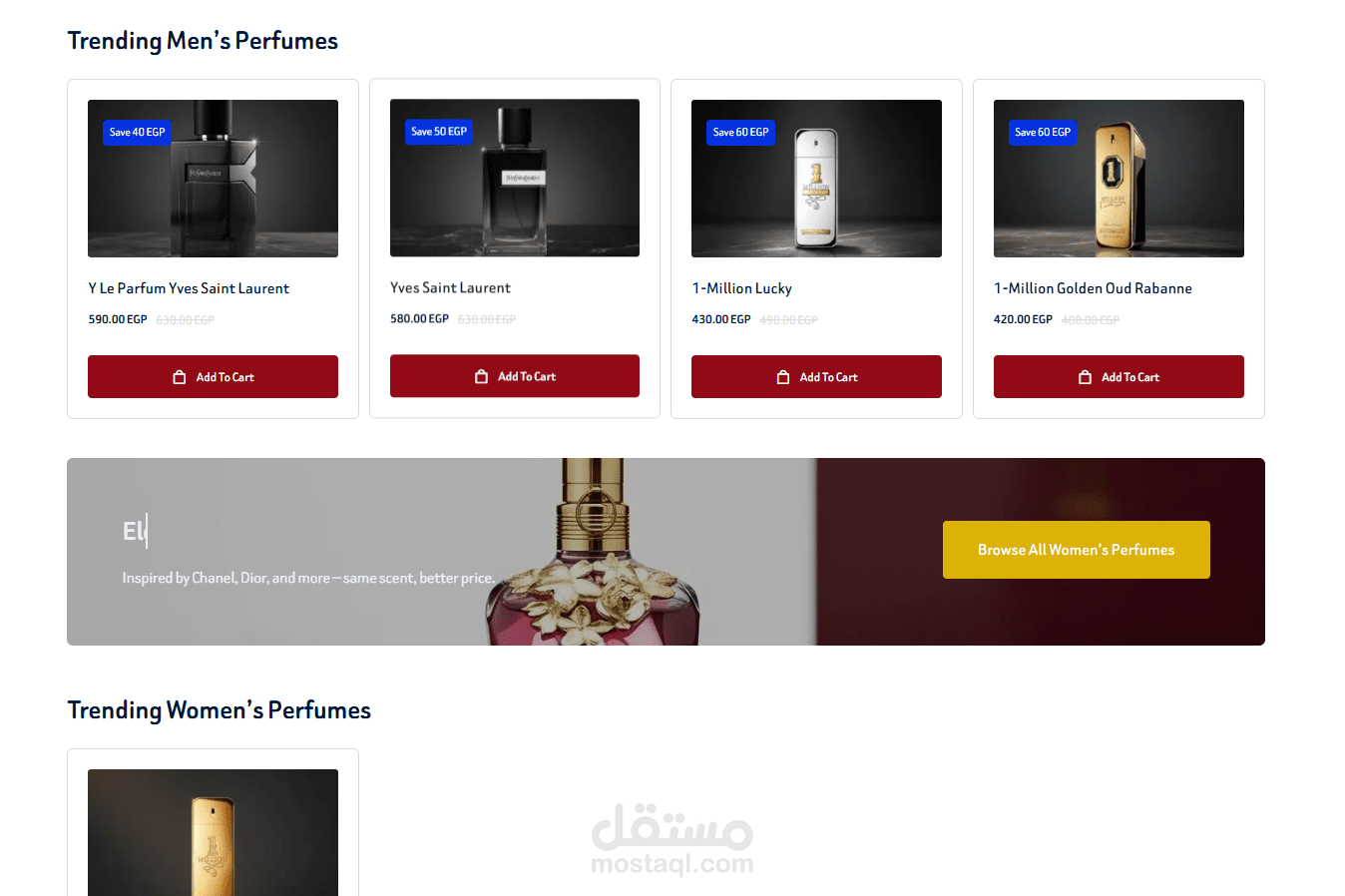View Yves Saint Laurent bottle image
Viewport: 1345px width, 896px height.
[515, 178]
